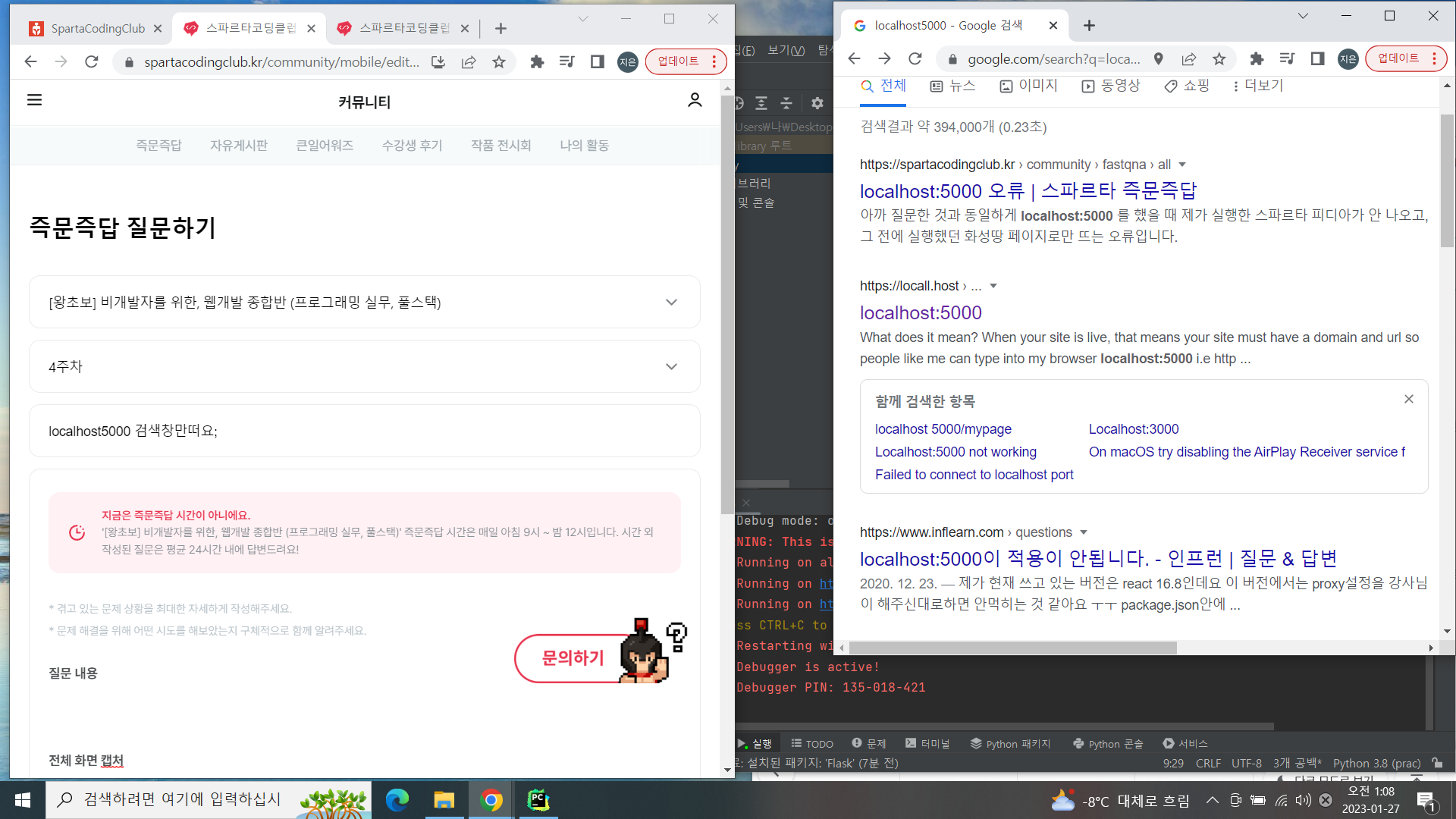
Task: Open 이미지 search results tab
Action: (x=1028, y=86)
